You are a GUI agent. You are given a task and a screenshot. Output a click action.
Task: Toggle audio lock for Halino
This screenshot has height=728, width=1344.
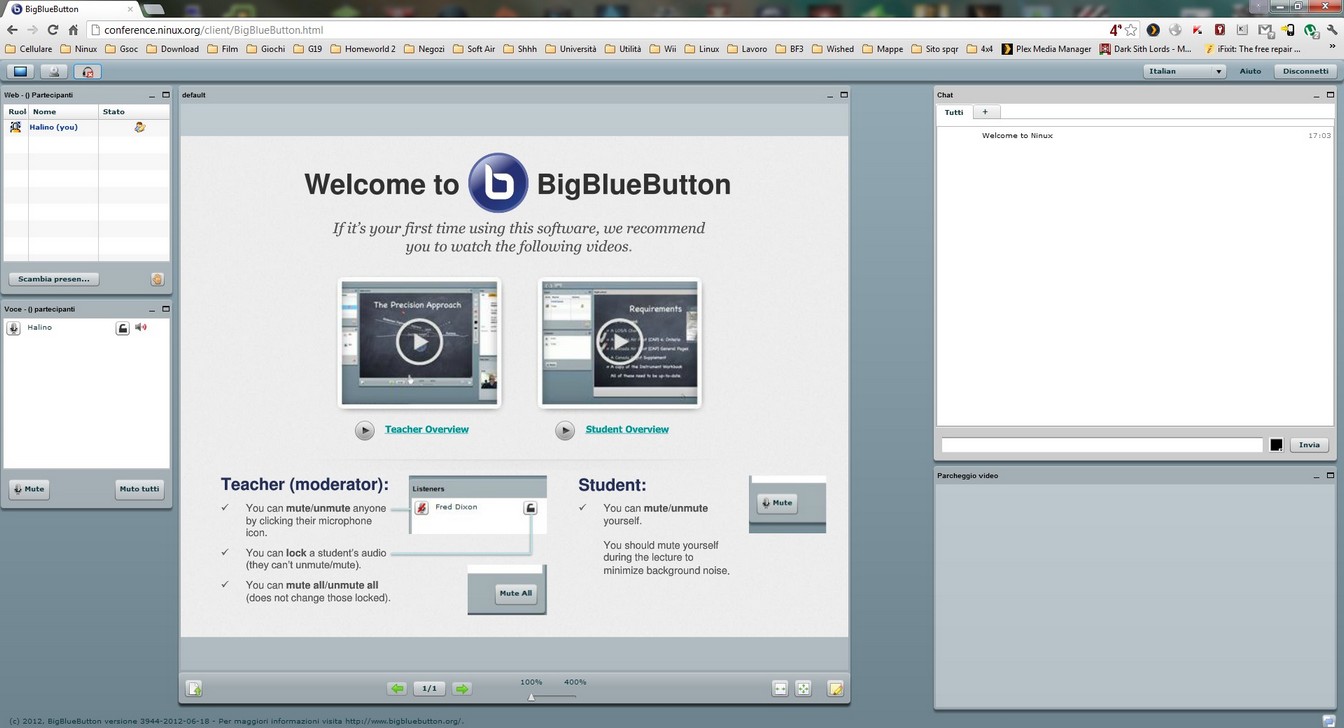coord(122,328)
